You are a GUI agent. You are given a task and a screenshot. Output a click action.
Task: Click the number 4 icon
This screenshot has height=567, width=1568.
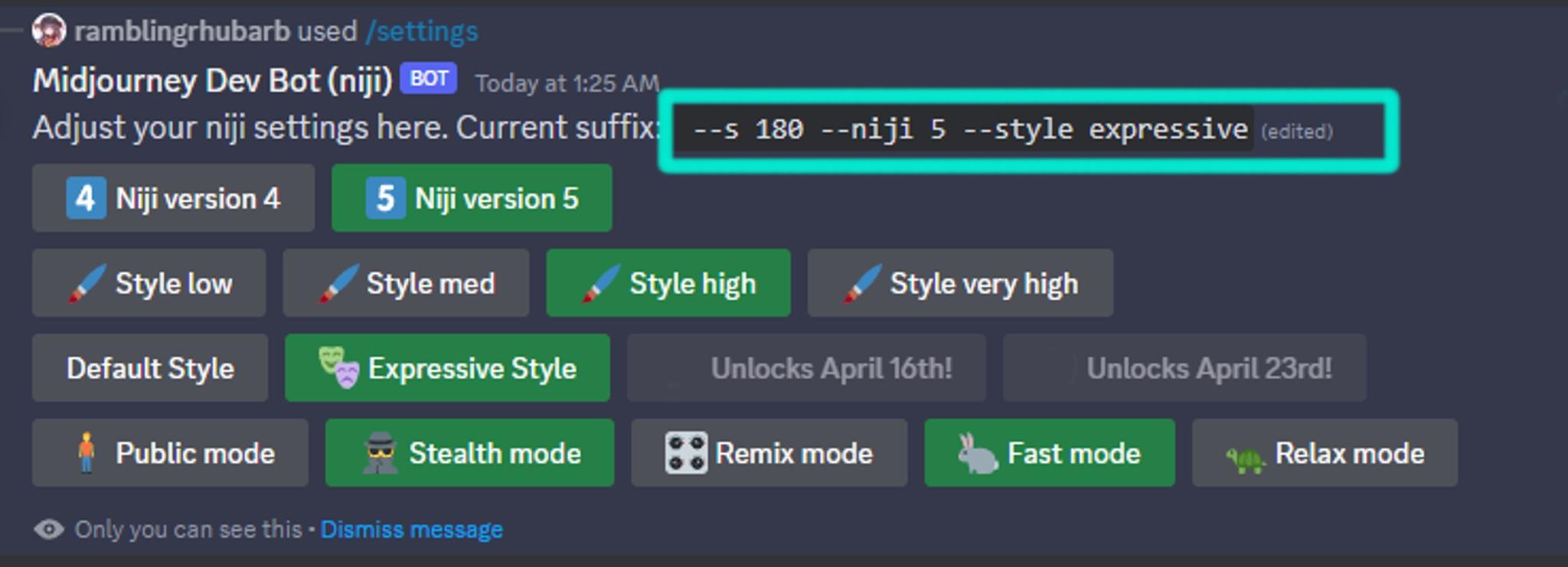86,198
